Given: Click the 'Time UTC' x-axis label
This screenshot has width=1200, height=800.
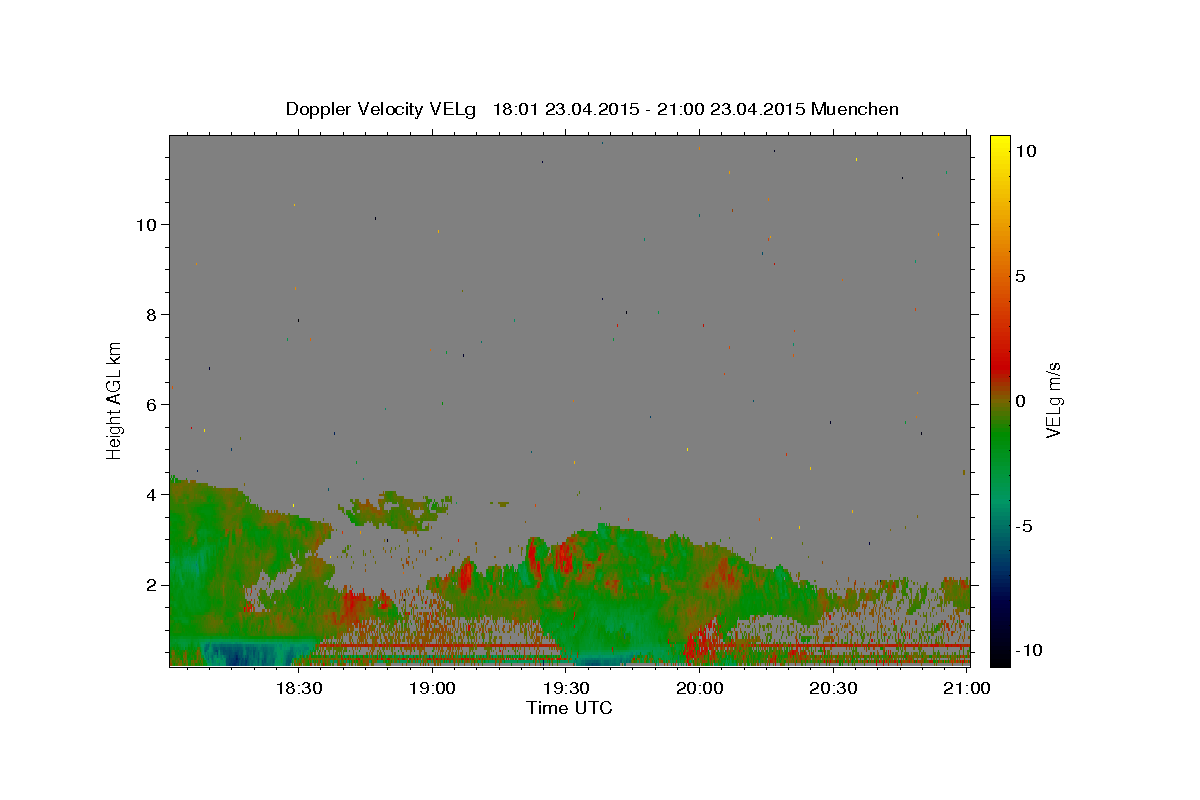Looking at the screenshot, I should click(x=569, y=708).
